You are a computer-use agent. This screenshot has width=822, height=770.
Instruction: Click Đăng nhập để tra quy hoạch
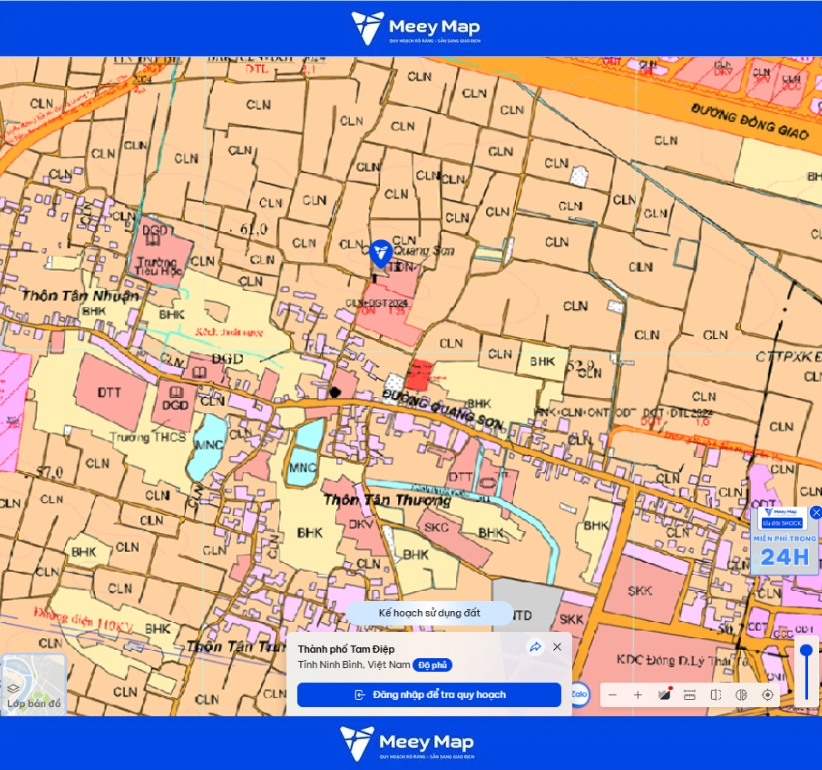pos(429,695)
